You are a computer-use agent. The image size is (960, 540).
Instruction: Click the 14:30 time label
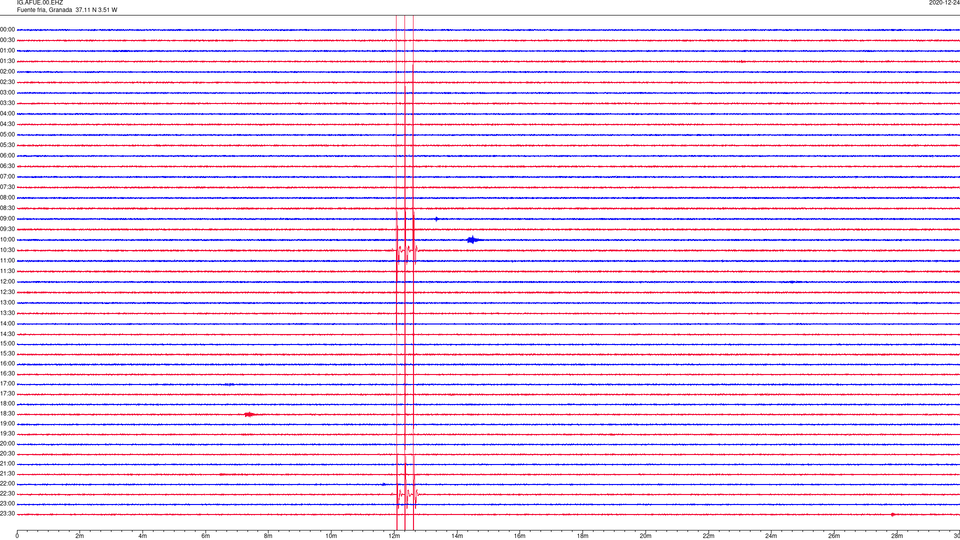(x=7, y=334)
